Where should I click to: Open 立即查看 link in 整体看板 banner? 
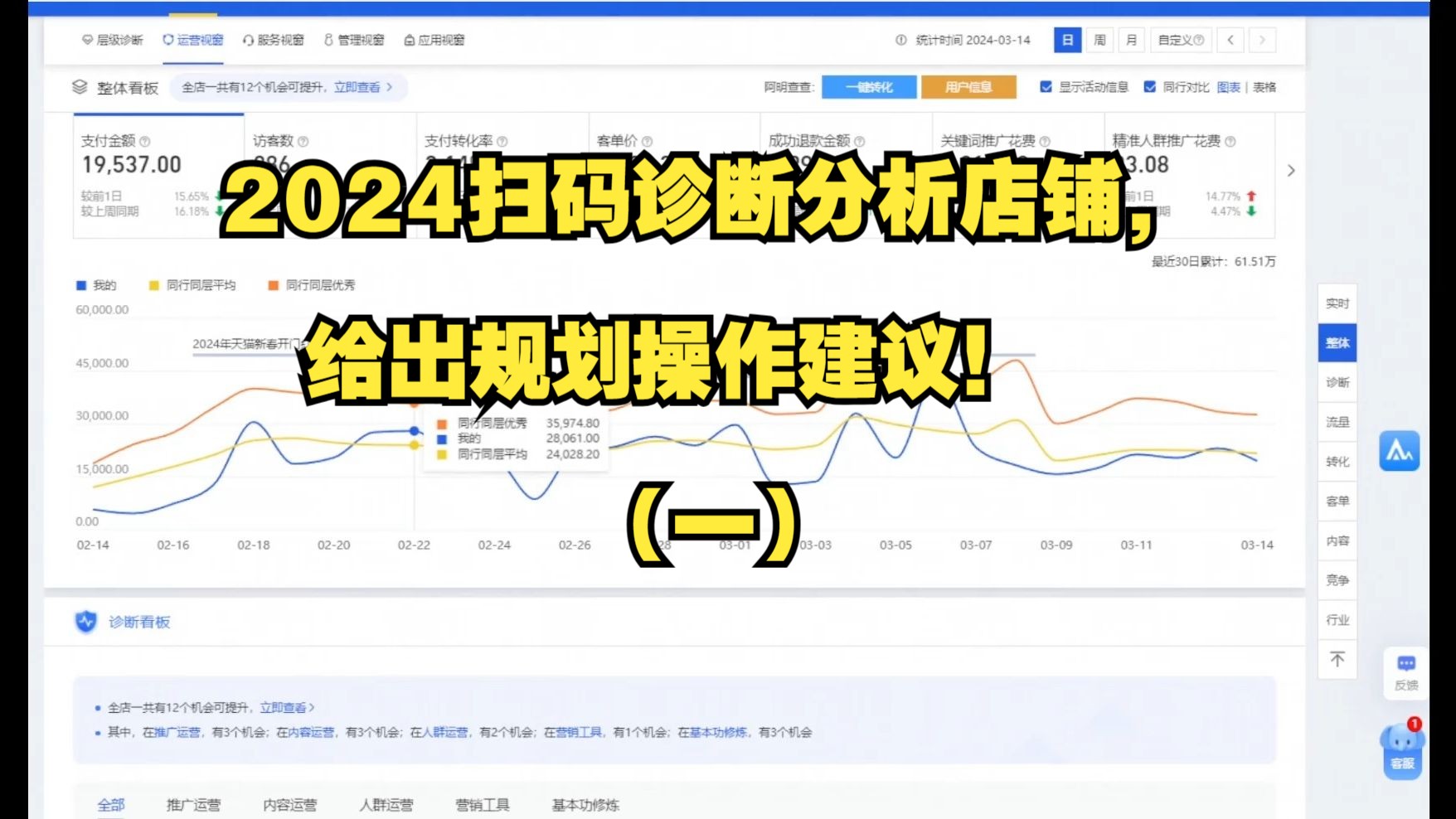[x=363, y=87]
